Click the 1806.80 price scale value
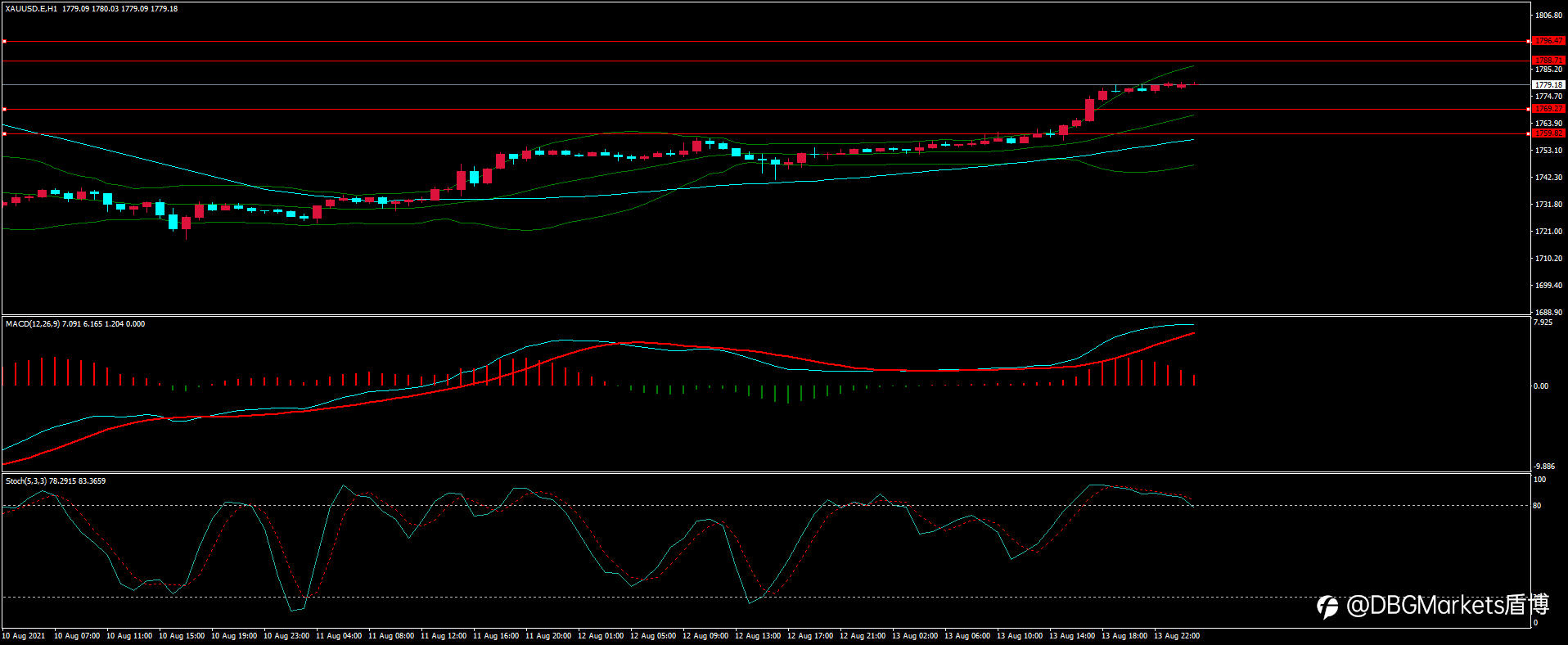 (1548, 16)
